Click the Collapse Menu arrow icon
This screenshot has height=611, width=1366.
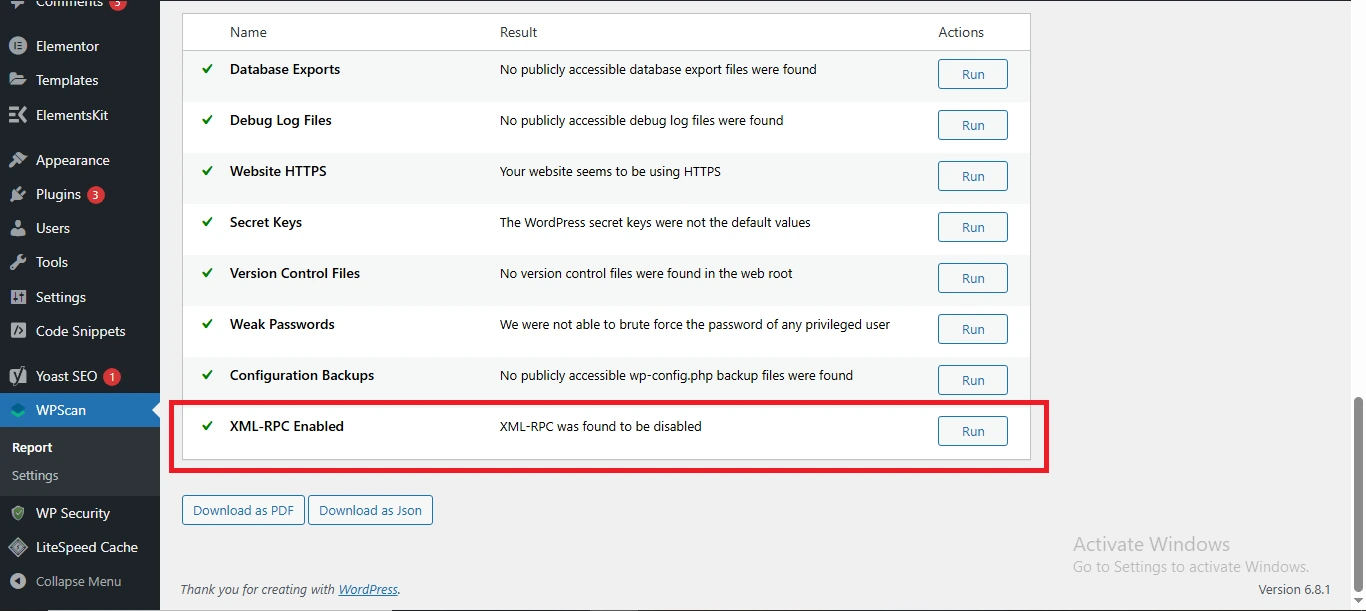pyautogui.click(x=17, y=581)
